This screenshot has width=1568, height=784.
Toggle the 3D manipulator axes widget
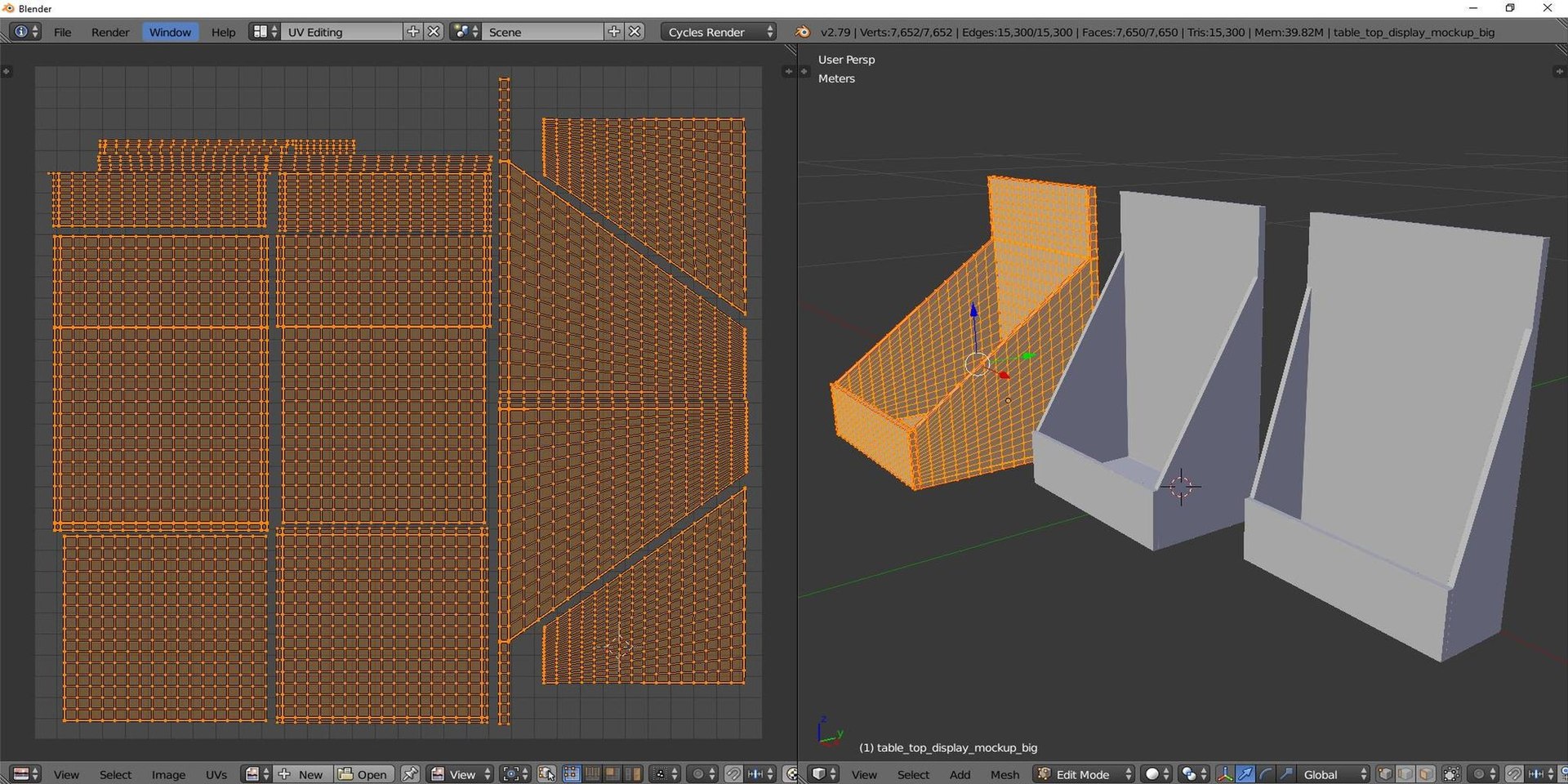tap(1224, 774)
